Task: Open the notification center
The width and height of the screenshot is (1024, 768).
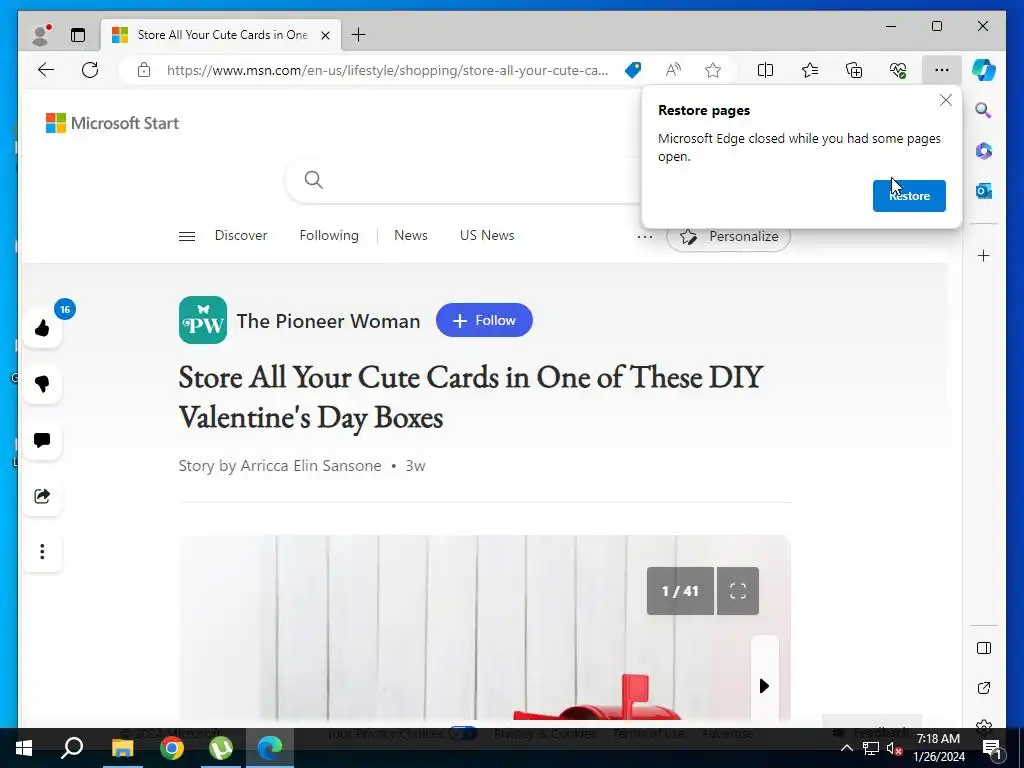Action: (992, 748)
